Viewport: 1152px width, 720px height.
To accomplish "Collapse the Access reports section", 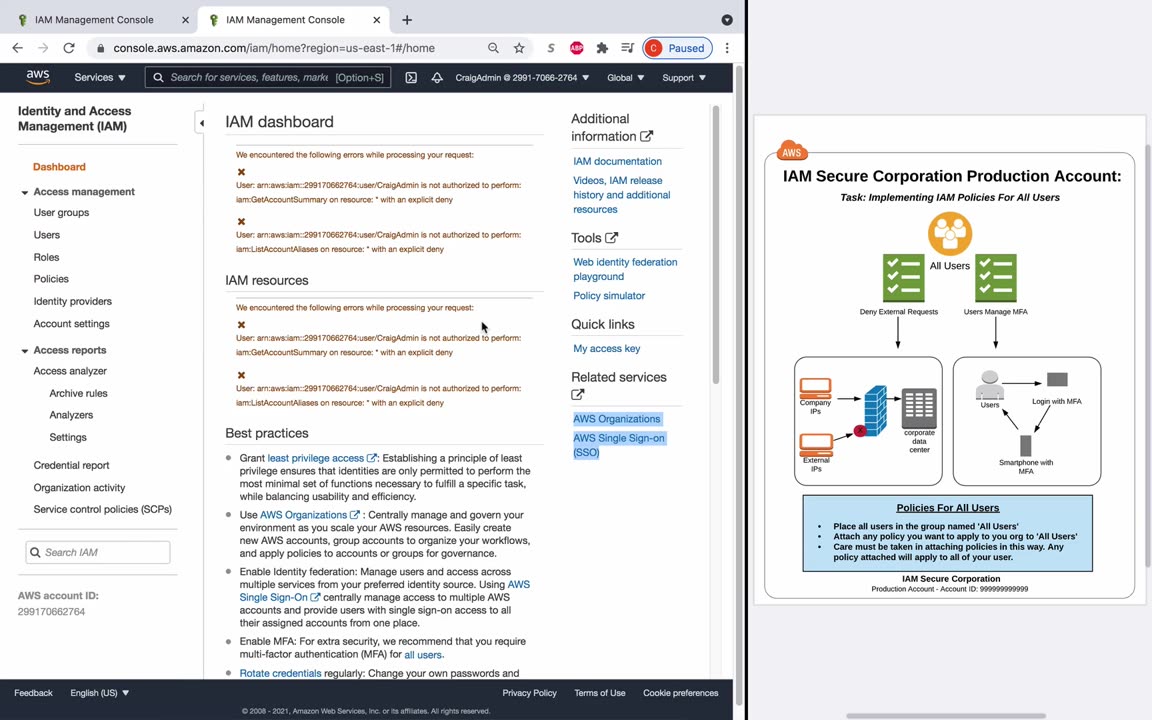I will [24, 351].
